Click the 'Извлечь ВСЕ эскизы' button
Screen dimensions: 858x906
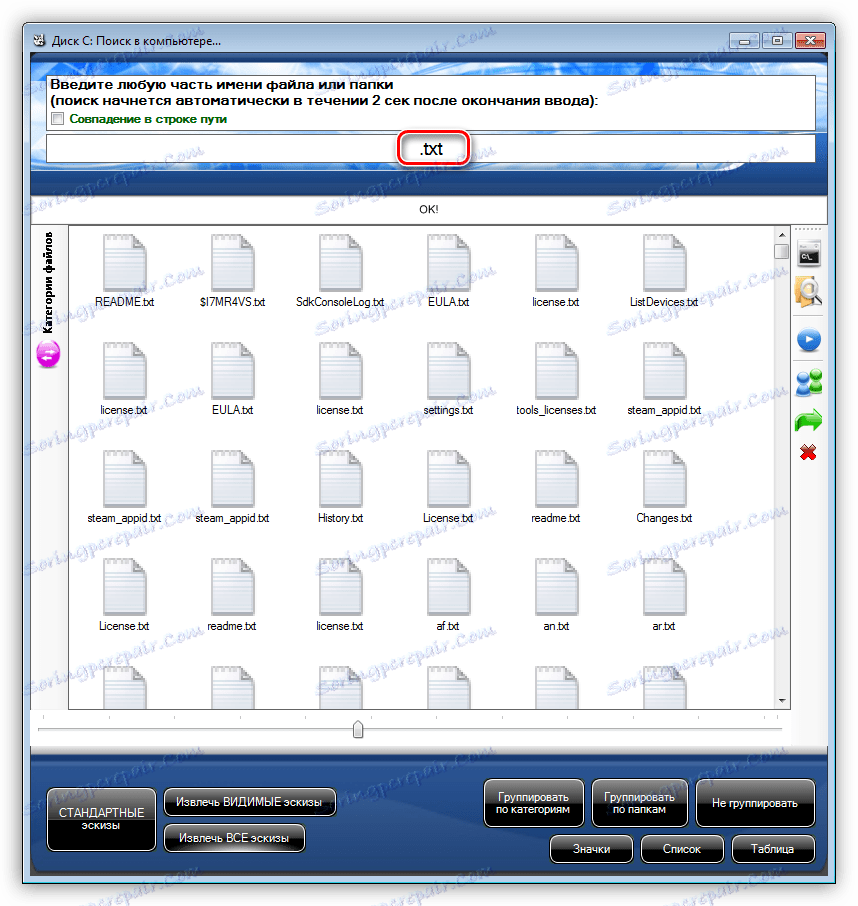pyautogui.click(x=234, y=838)
